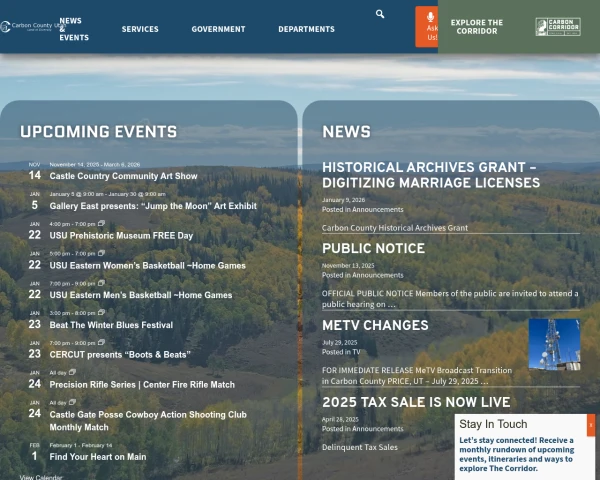Expand the Services menu

(x=140, y=29)
